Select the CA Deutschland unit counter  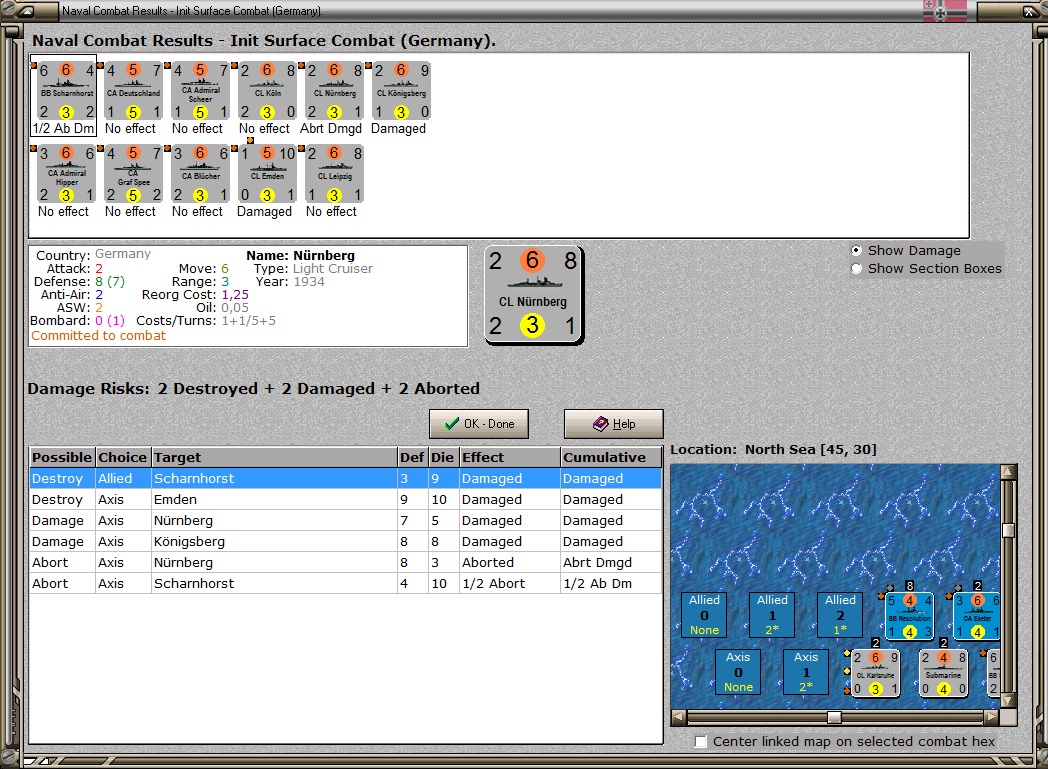[133, 91]
